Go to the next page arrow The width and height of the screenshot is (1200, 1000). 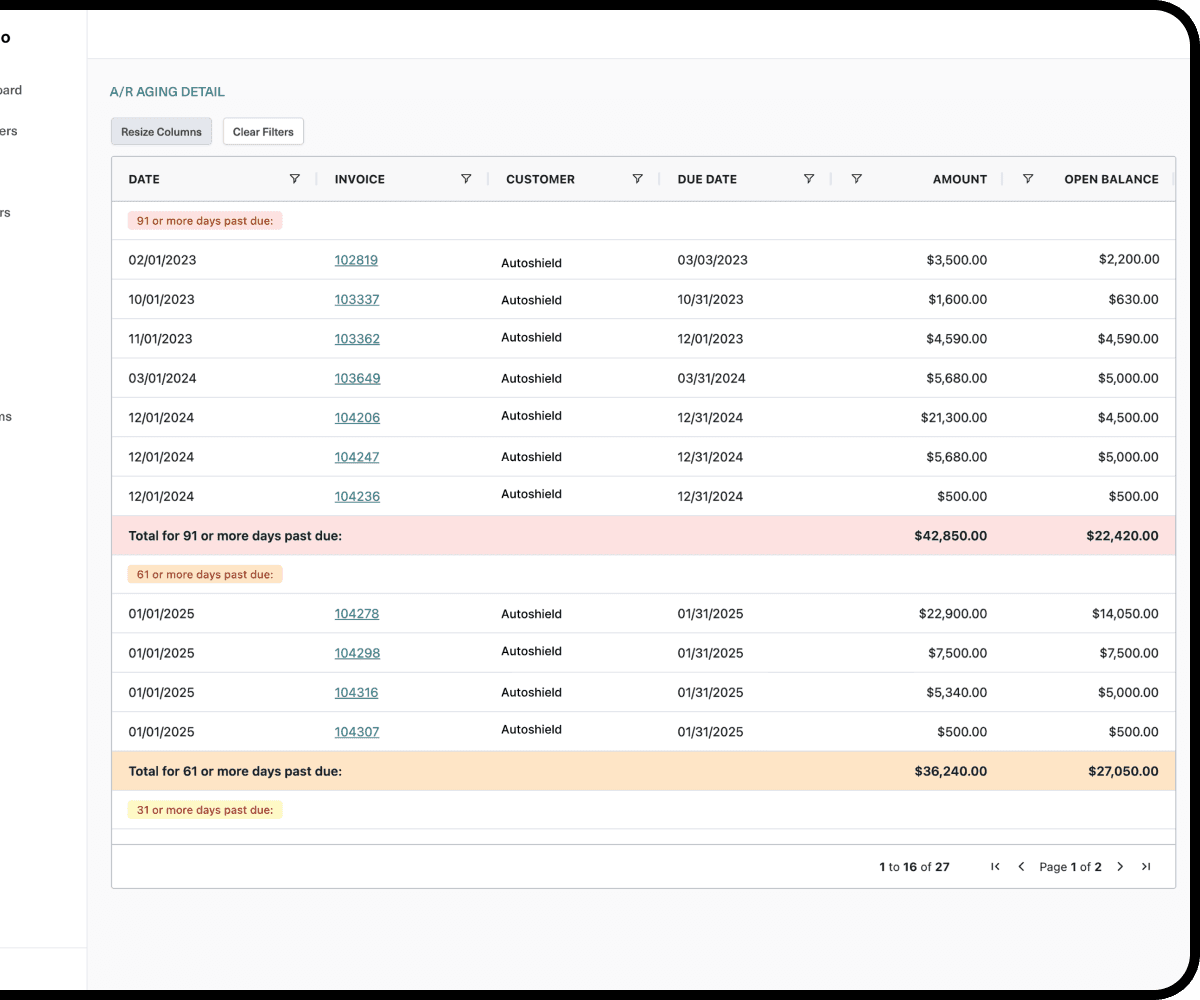tap(1120, 867)
